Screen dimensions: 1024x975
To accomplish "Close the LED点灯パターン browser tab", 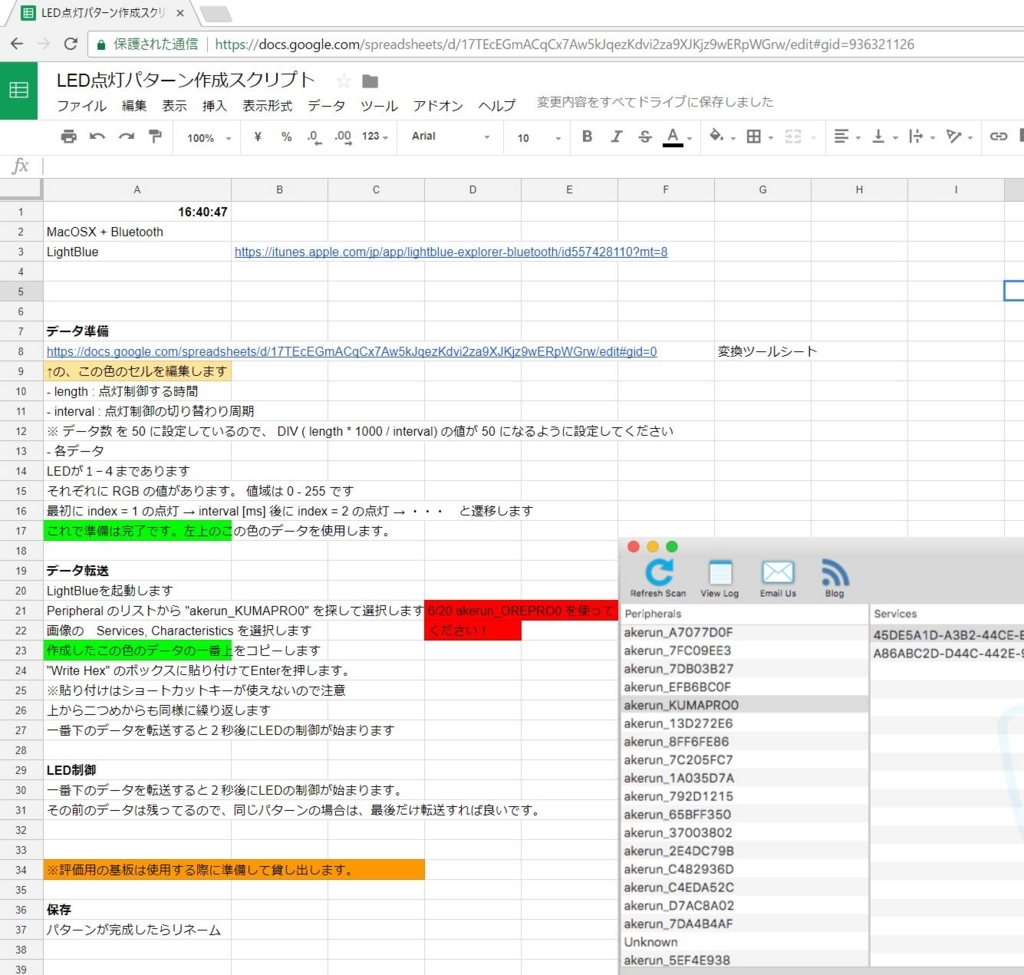I will pyautogui.click(x=180, y=12).
